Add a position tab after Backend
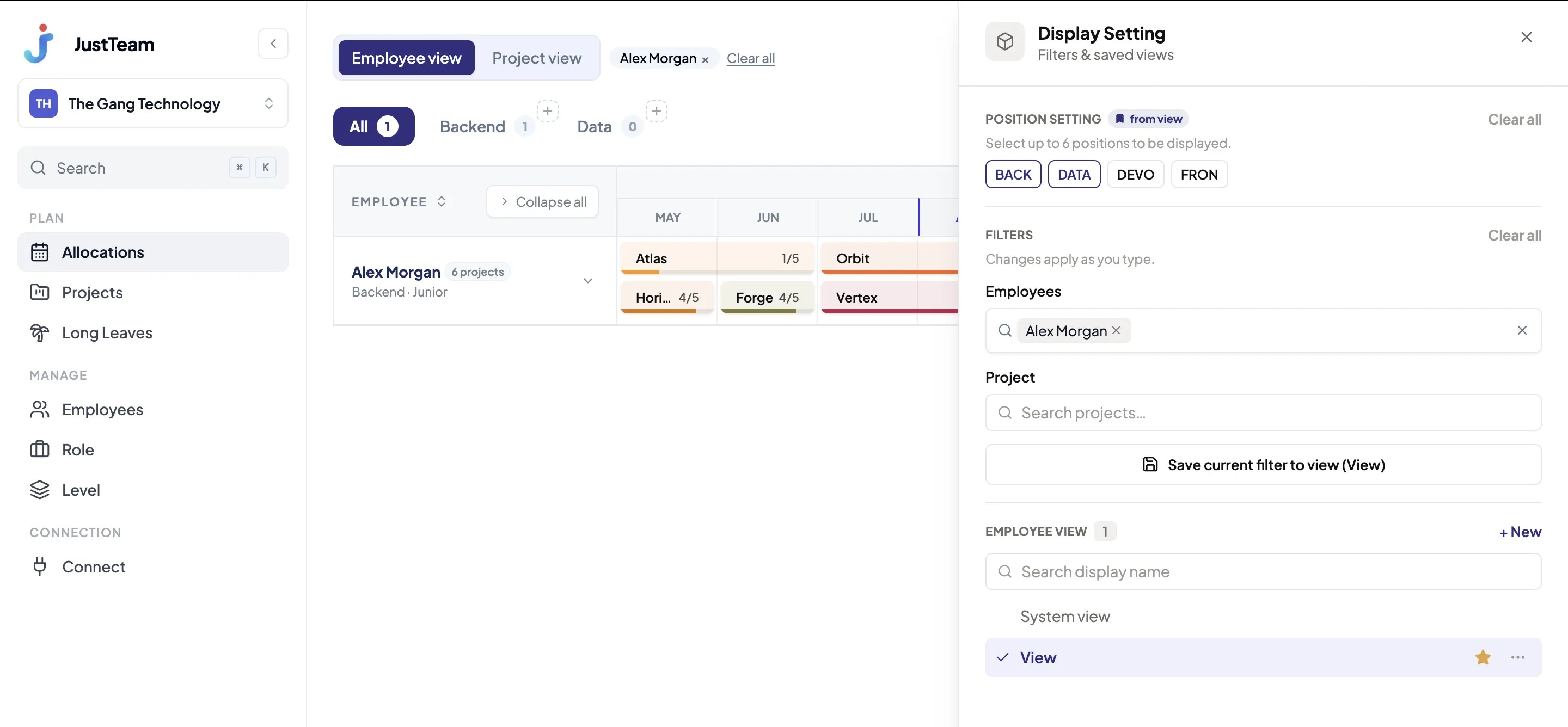 [x=547, y=110]
